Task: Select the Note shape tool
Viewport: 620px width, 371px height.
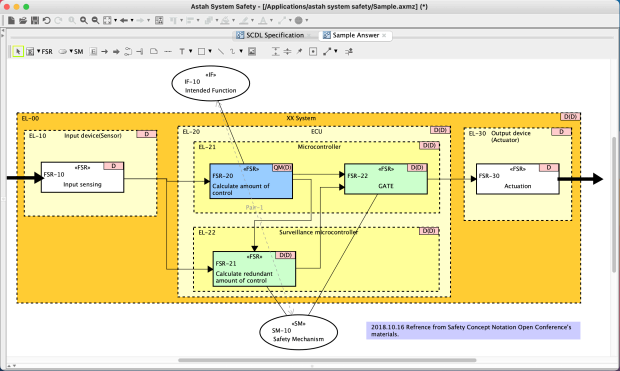Action: click(x=154, y=51)
